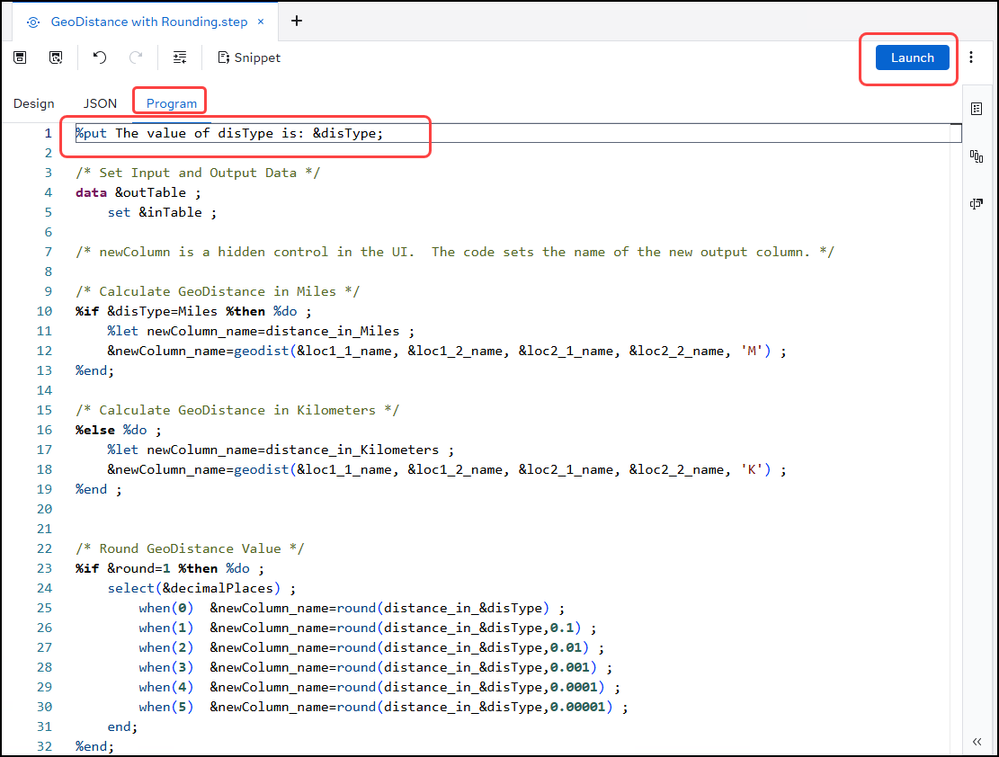
Task: Click the '%else %do ;' line
Action: point(119,429)
